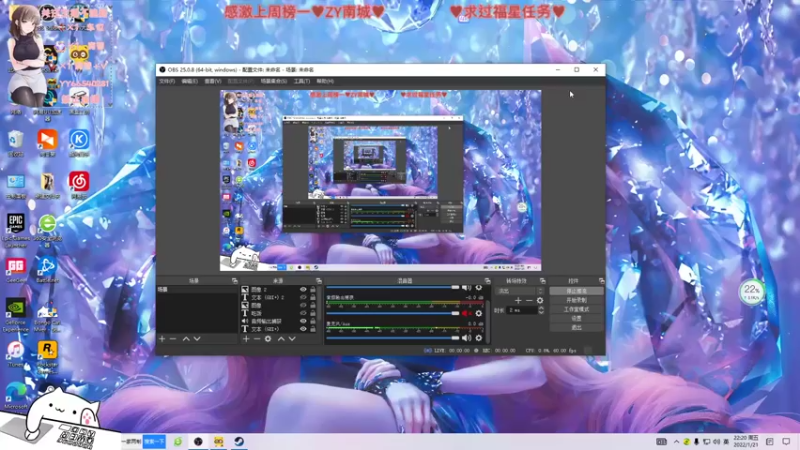Image resolution: width=800 pixels, height=450 pixels.
Task: Remove the transition with the minus icon
Action: (529, 301)
